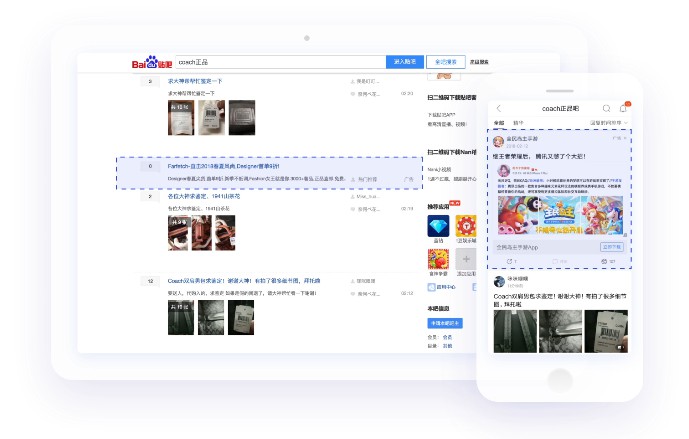Viewport: 689px width, 439px height.
Task: Tap the search magnifier in the mobile header
Action: tap(606, 108)
